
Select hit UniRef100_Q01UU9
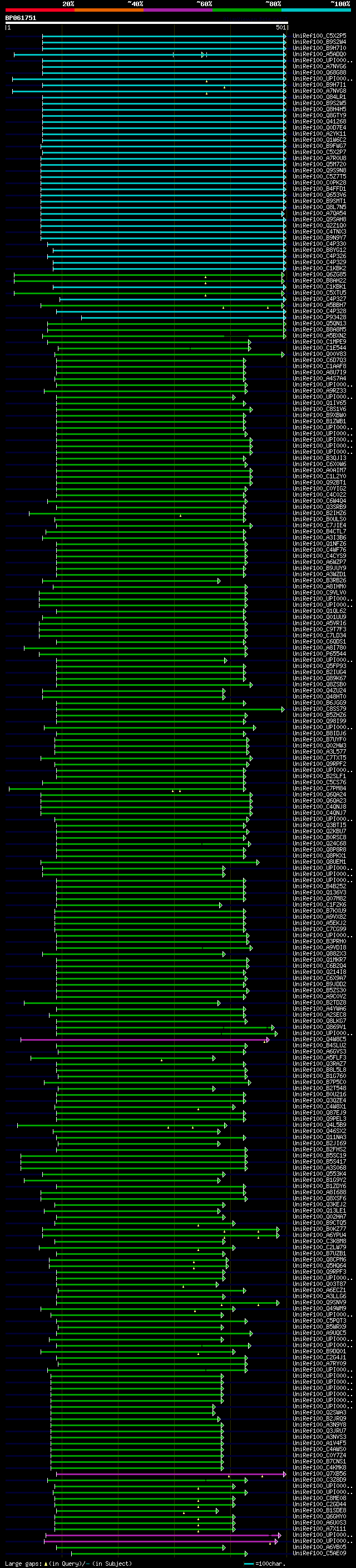tap(319, 617)
